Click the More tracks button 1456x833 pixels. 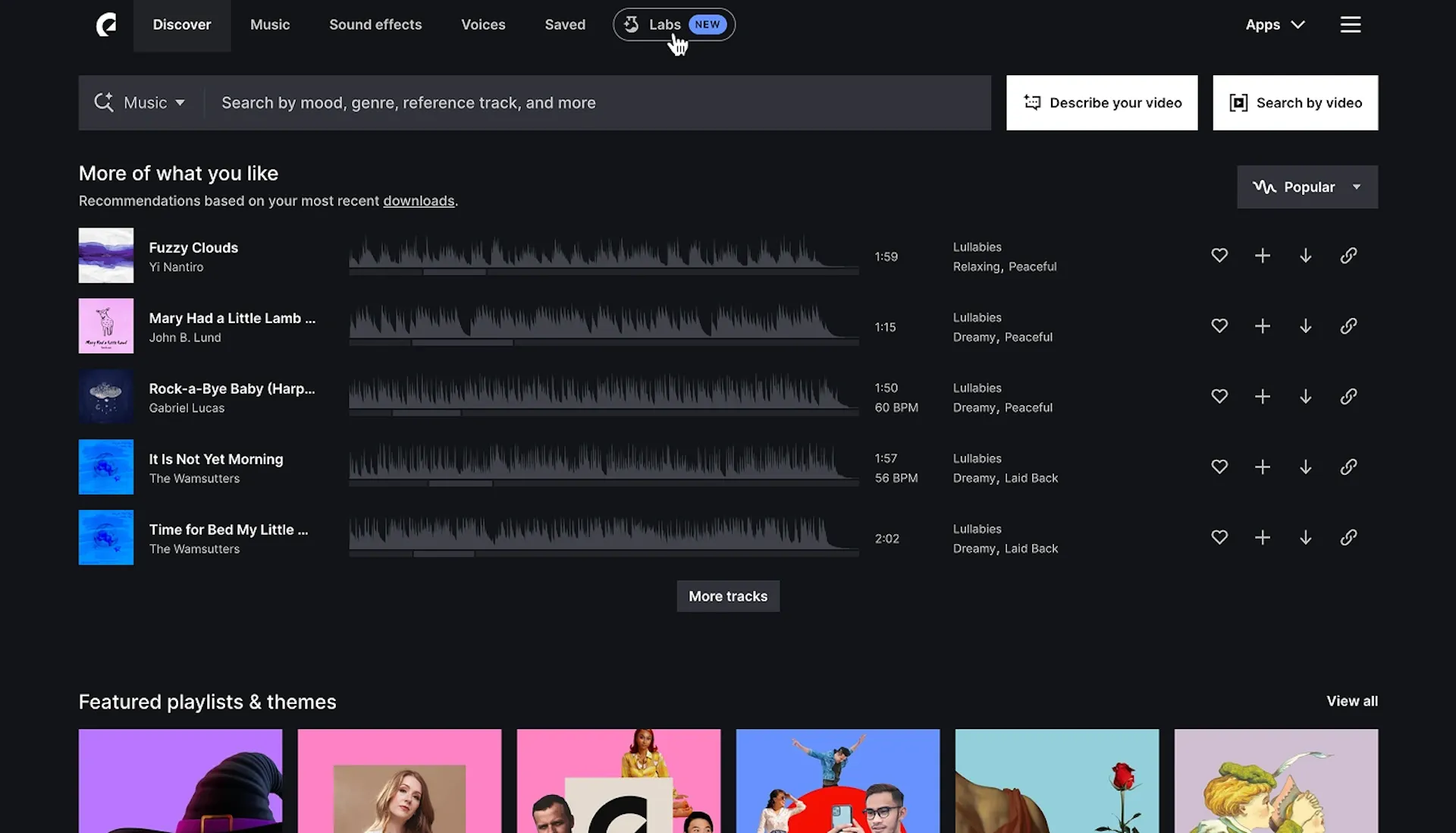[727, 596]
